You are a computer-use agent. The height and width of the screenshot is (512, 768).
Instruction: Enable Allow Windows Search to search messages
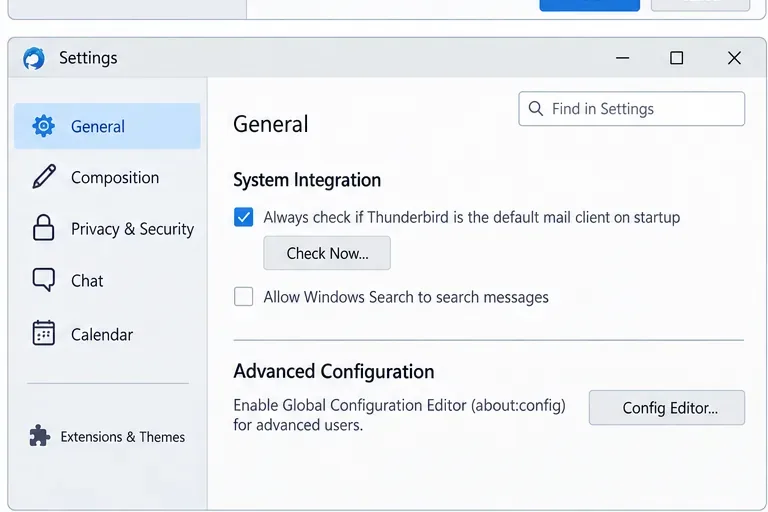click(x=243, y=296)
